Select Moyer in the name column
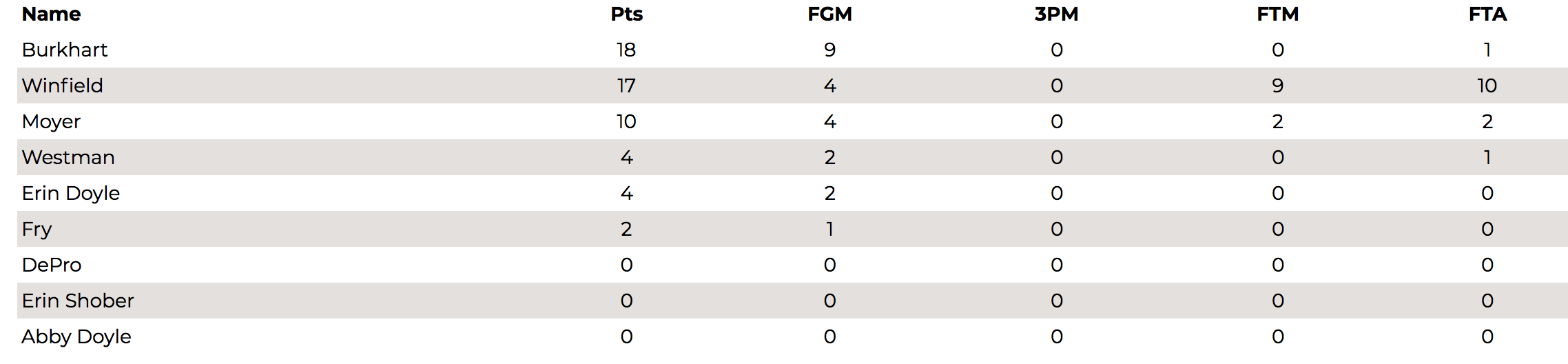Screen dimensions: 1568x364 (51, 122)
